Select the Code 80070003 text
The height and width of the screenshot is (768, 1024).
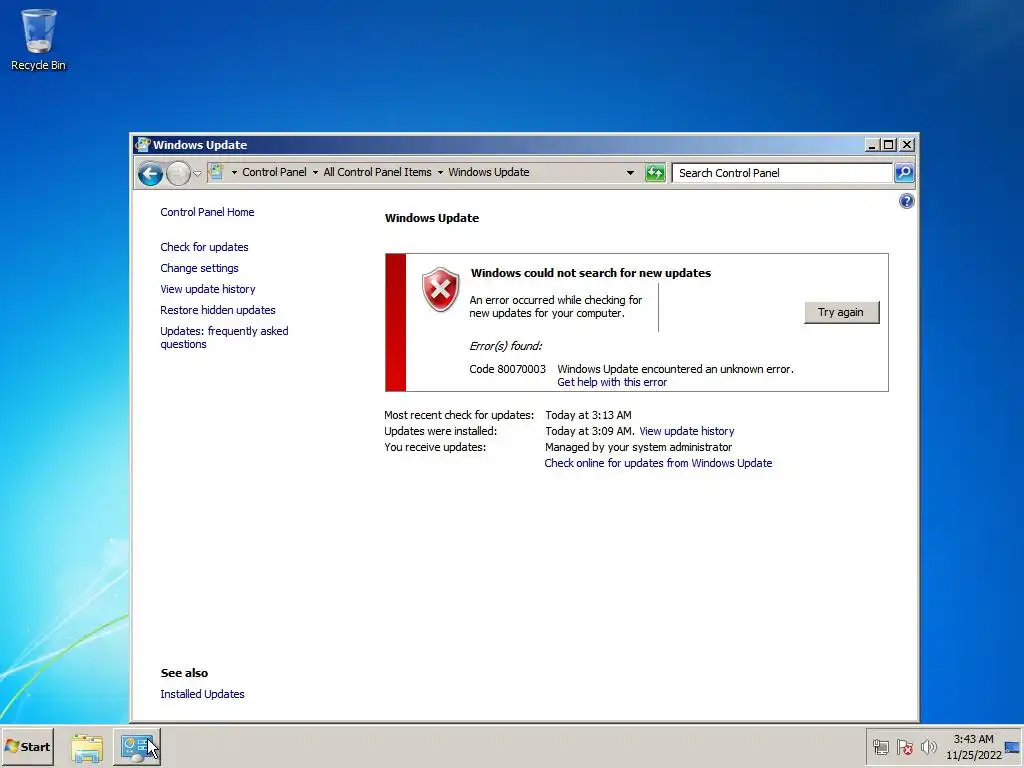(x=507, y=369)
